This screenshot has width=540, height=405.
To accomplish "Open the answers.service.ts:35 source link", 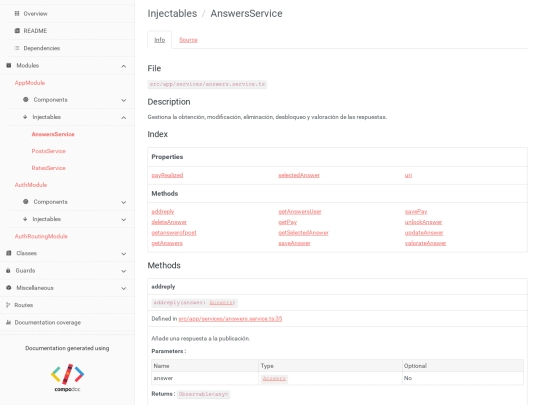I will pyautogui.click(x=230, y=319).
